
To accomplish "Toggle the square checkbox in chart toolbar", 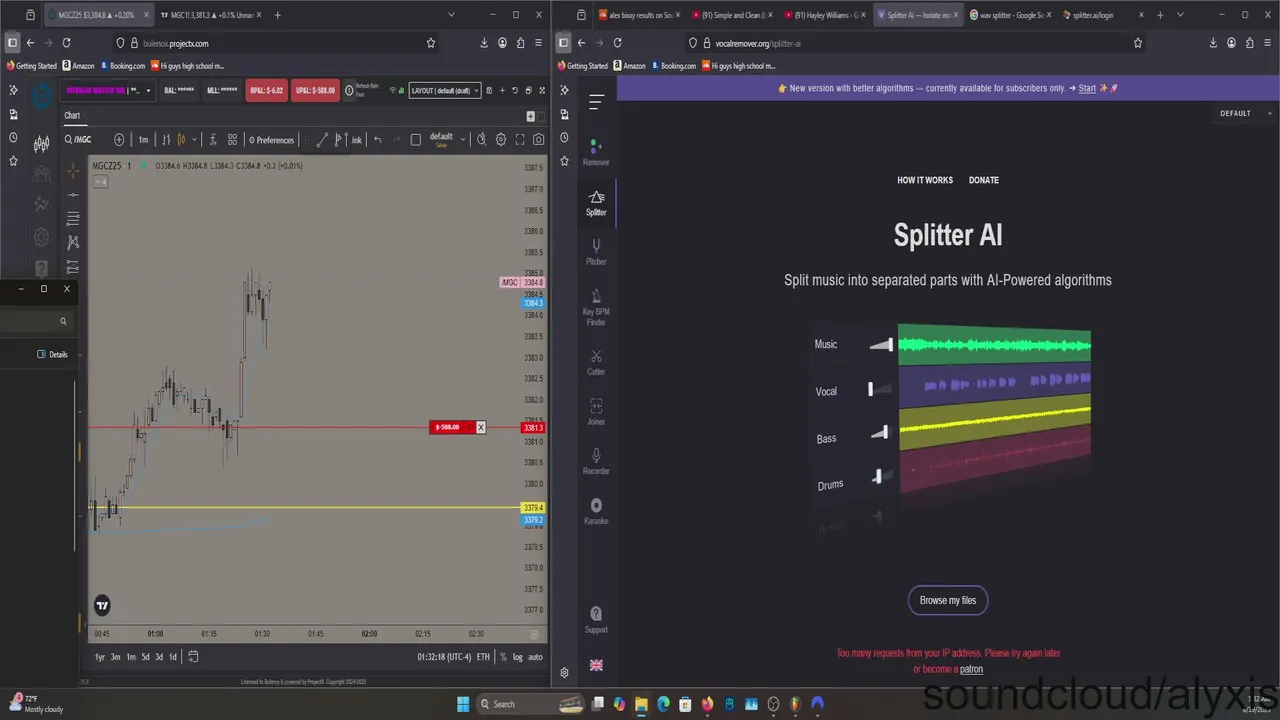I will tap(416, 140).
